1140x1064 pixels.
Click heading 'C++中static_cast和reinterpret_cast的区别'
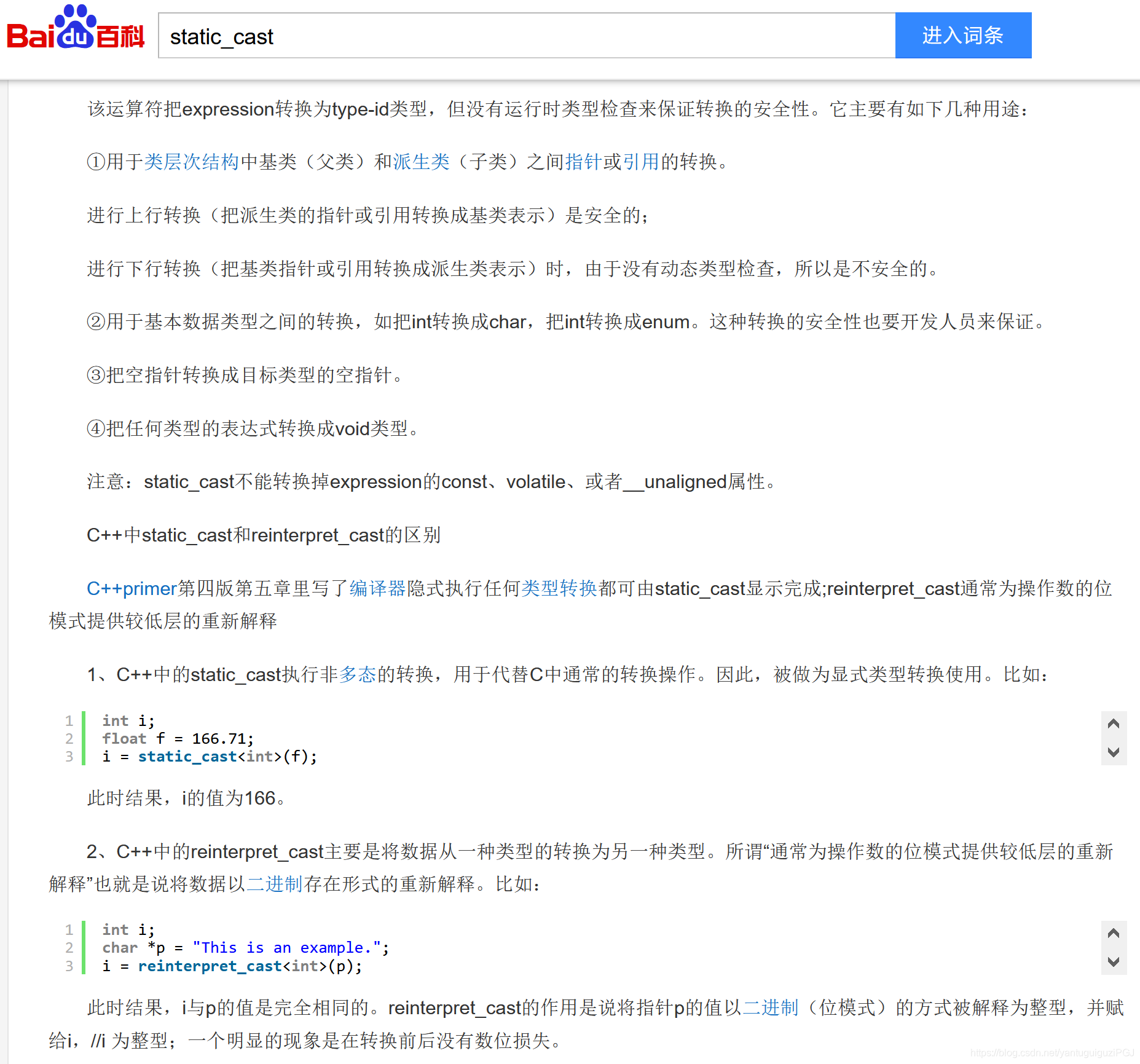click(x=264, y=535)
